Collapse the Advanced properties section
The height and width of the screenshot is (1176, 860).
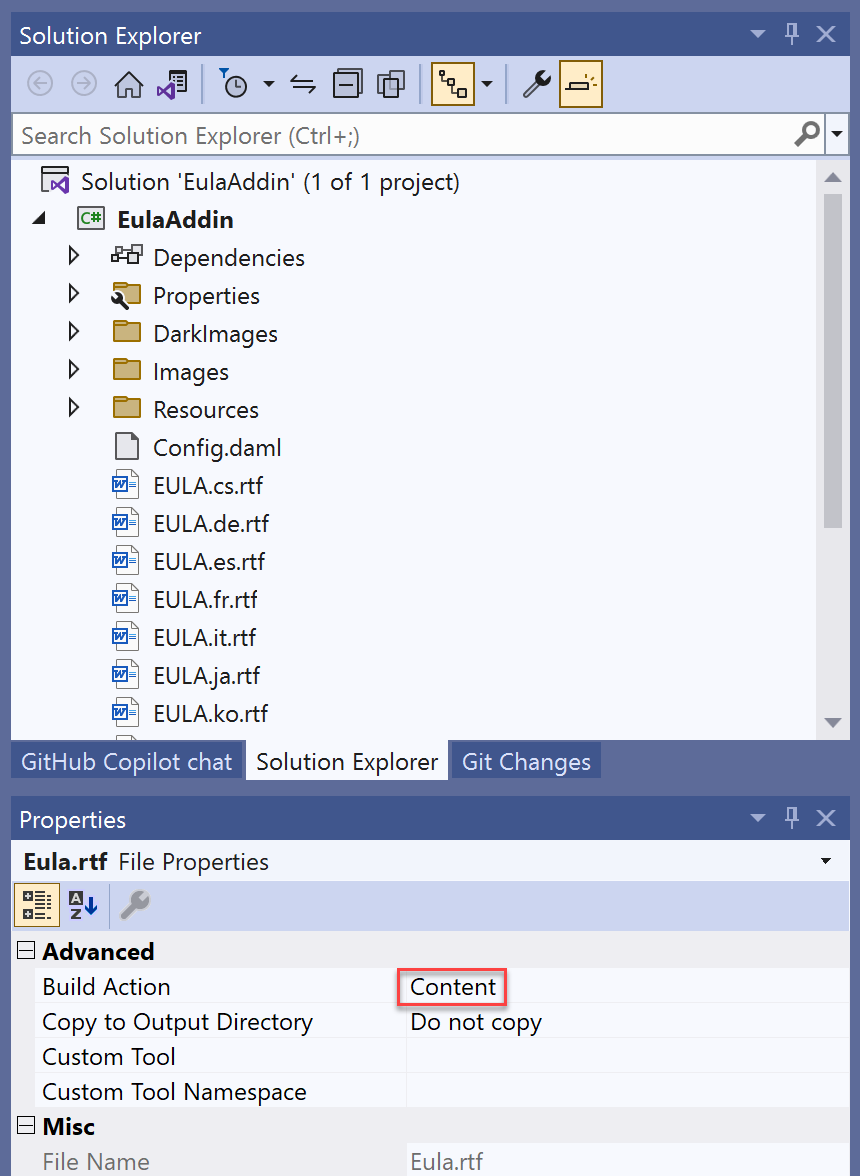[x=26, y=952]
